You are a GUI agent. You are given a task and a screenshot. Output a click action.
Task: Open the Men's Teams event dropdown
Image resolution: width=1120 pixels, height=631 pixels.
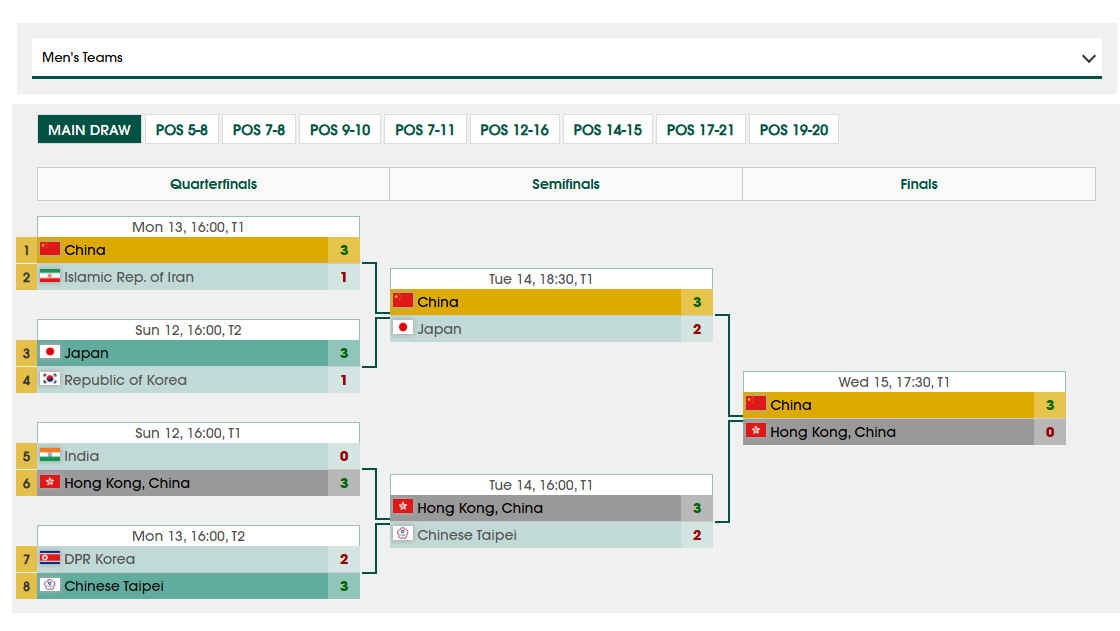pyautogui.click(x=566, y=57)
